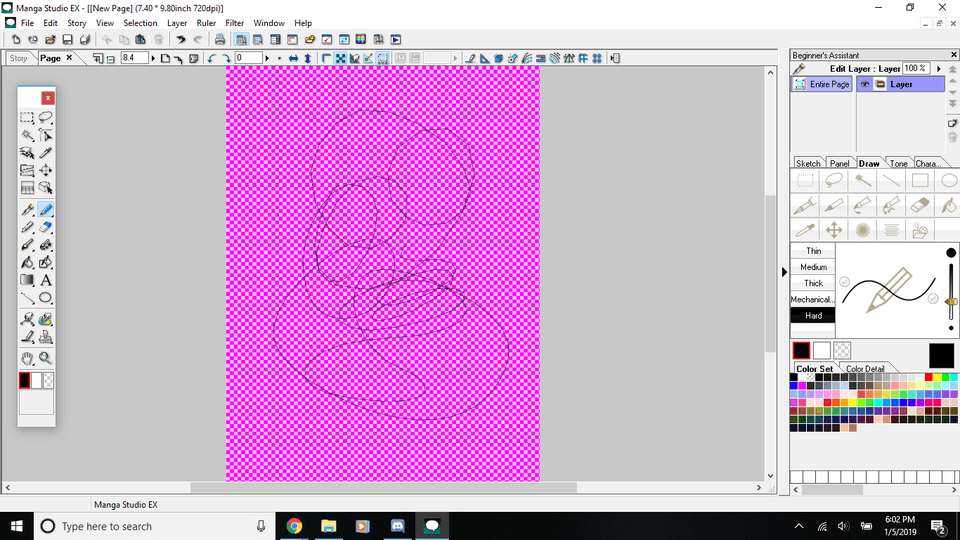
Task: Select the Zoom magnifier tool
Action: coord(46,357)
